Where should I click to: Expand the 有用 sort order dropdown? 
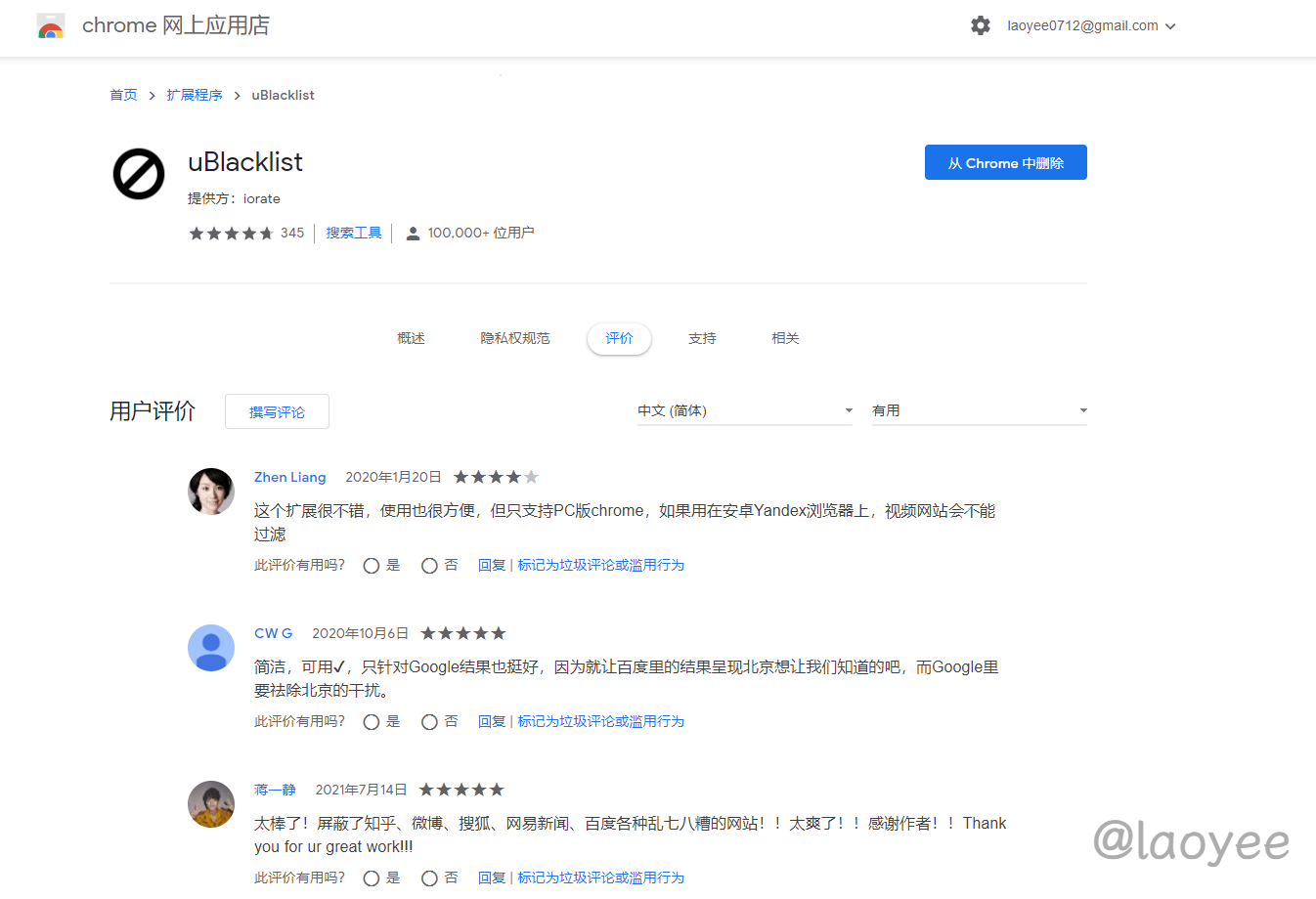979,411
